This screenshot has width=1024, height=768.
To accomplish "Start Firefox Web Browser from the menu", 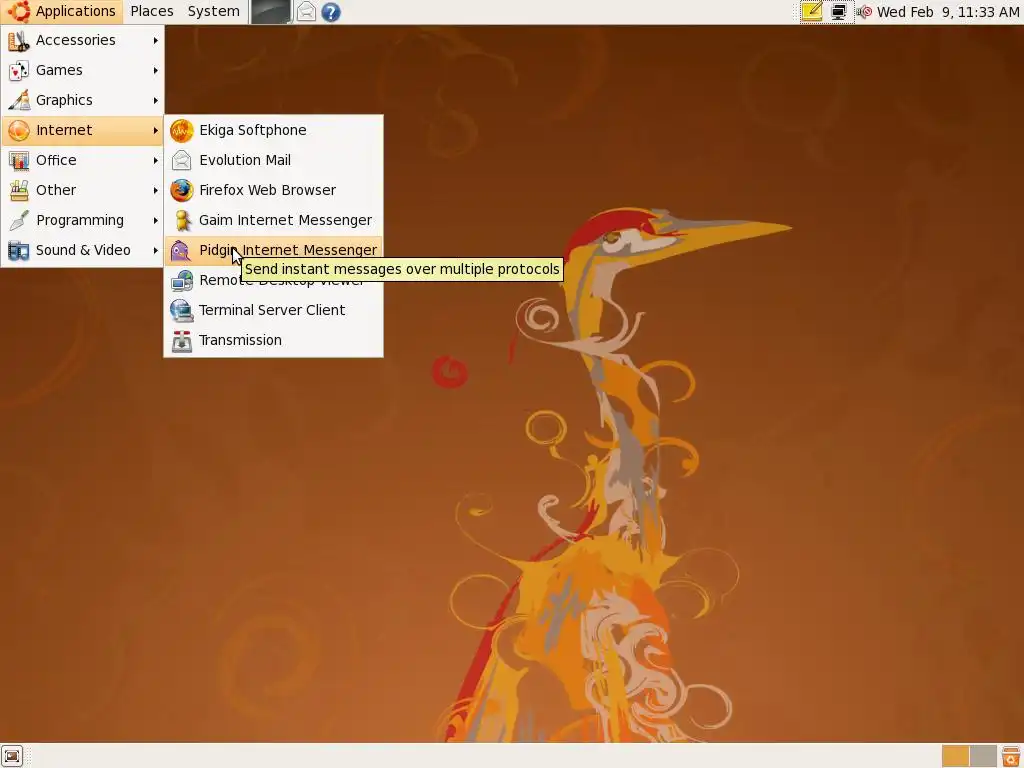I will pyautogui.click(x=273, y=190).
